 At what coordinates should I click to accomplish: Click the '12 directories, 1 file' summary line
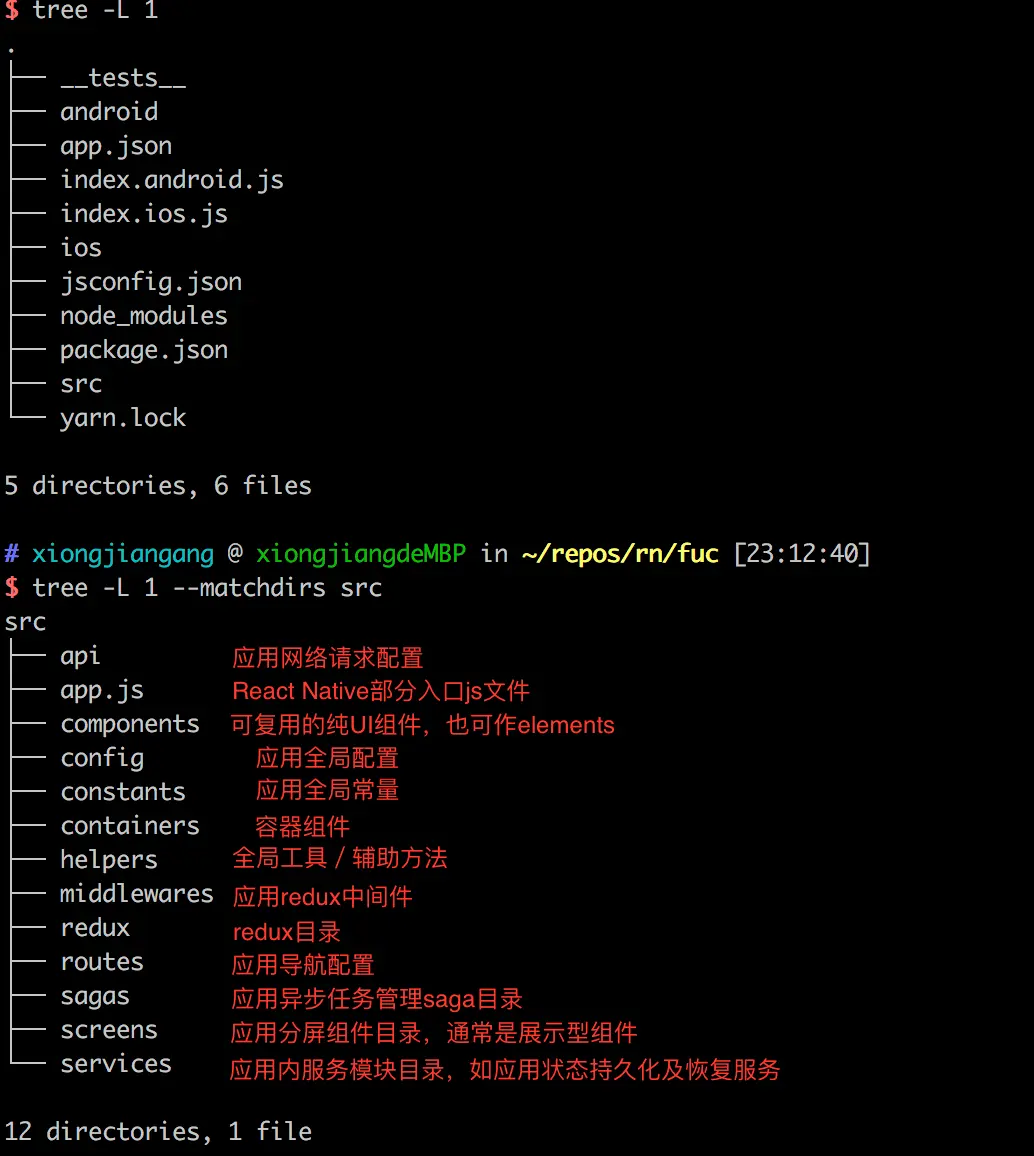pos(158,1132)
